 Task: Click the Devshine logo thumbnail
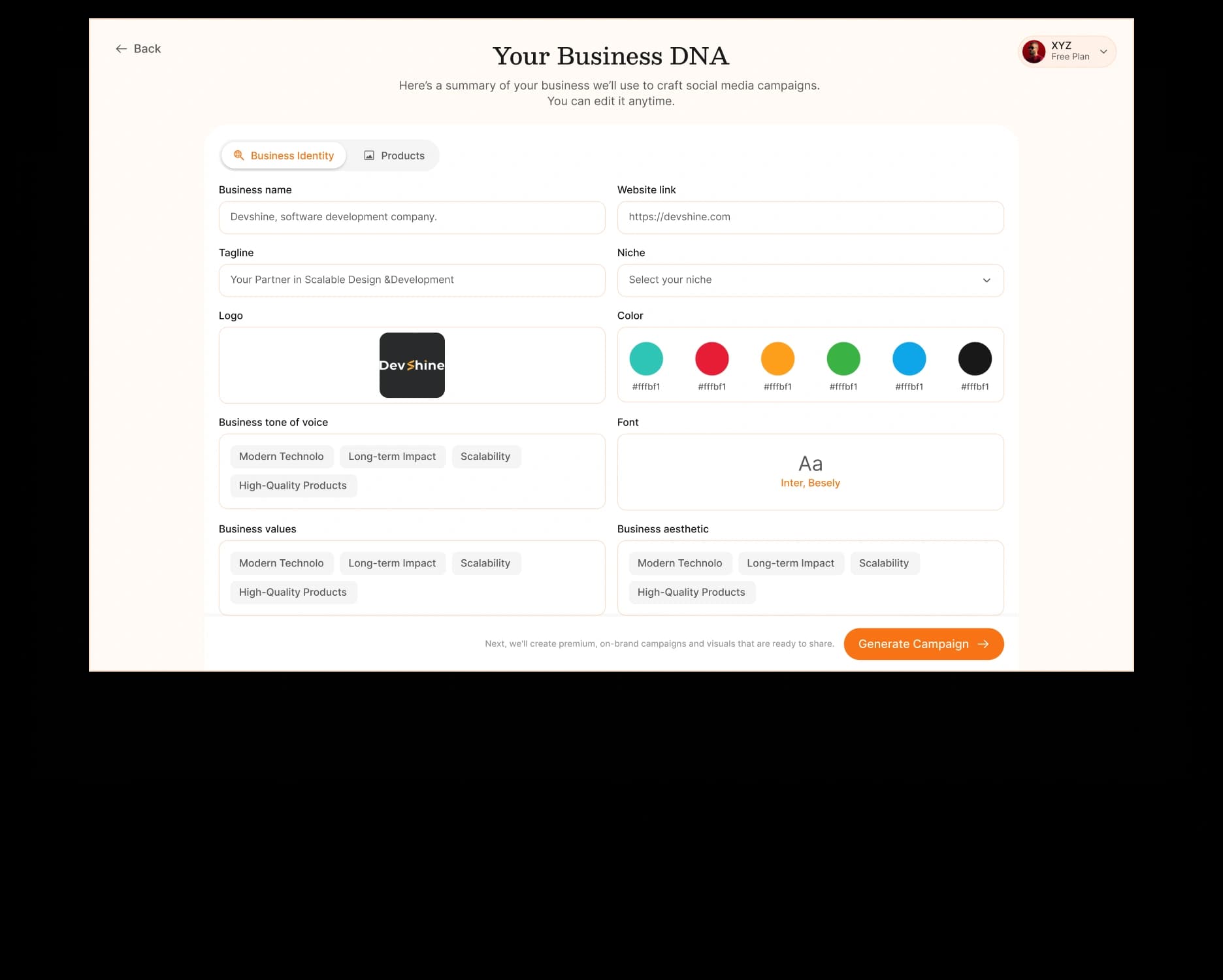coord(412,365)
